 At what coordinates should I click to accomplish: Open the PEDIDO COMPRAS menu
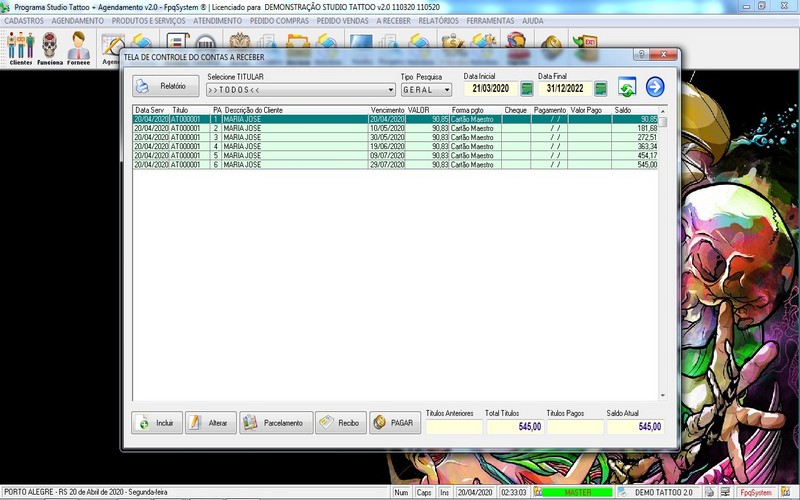tap(279, 21)
